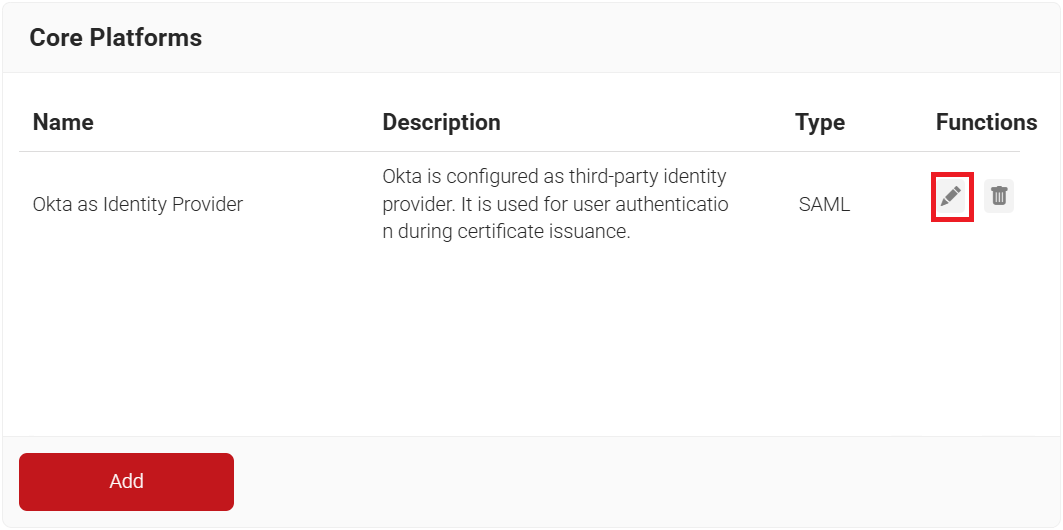Viewport: 1063px width, 530px height.
Task: Click the Okta description paragraph
Action: (x=555, y=205)
